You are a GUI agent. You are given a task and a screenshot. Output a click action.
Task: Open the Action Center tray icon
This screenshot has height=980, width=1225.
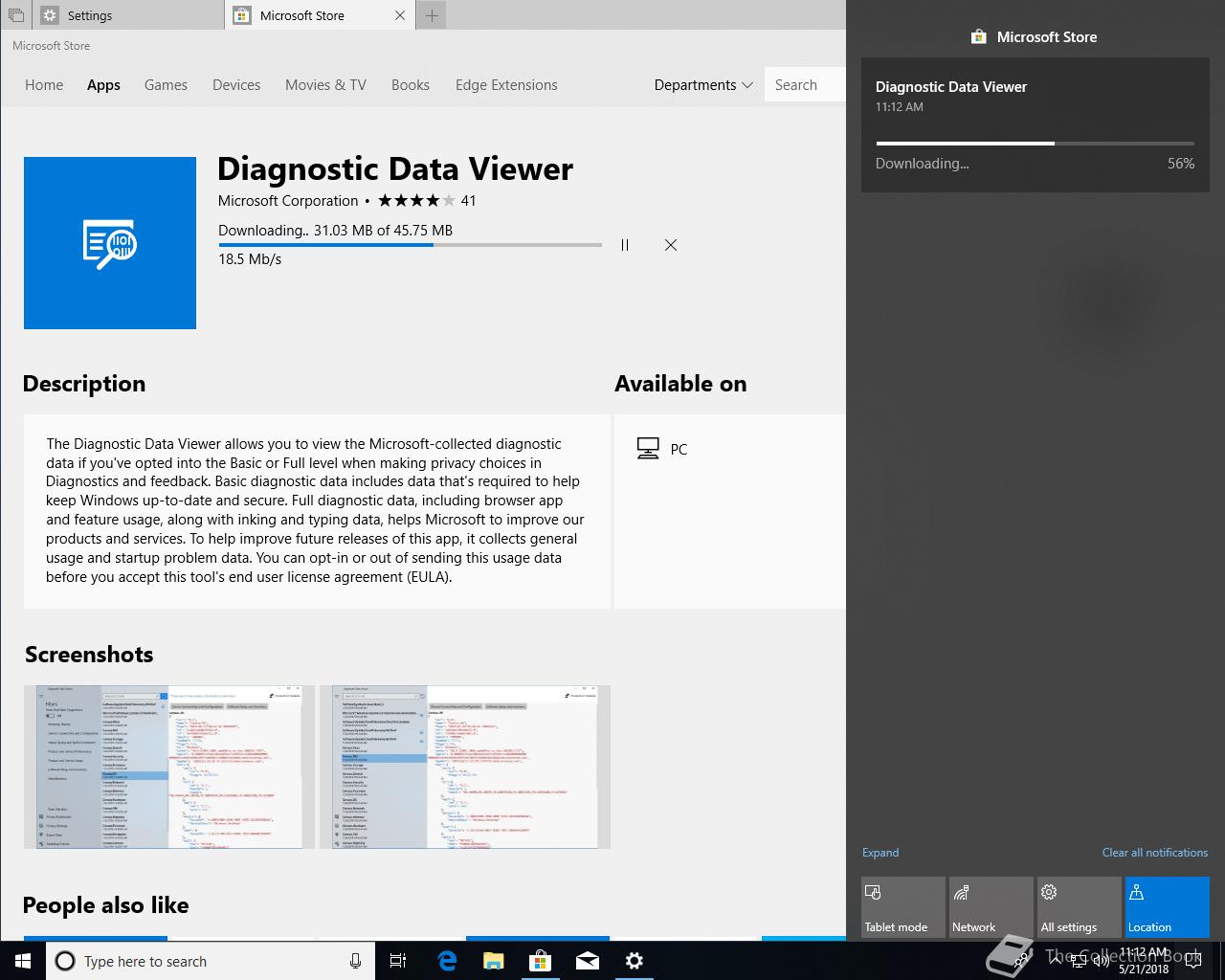pos(1192,961)
